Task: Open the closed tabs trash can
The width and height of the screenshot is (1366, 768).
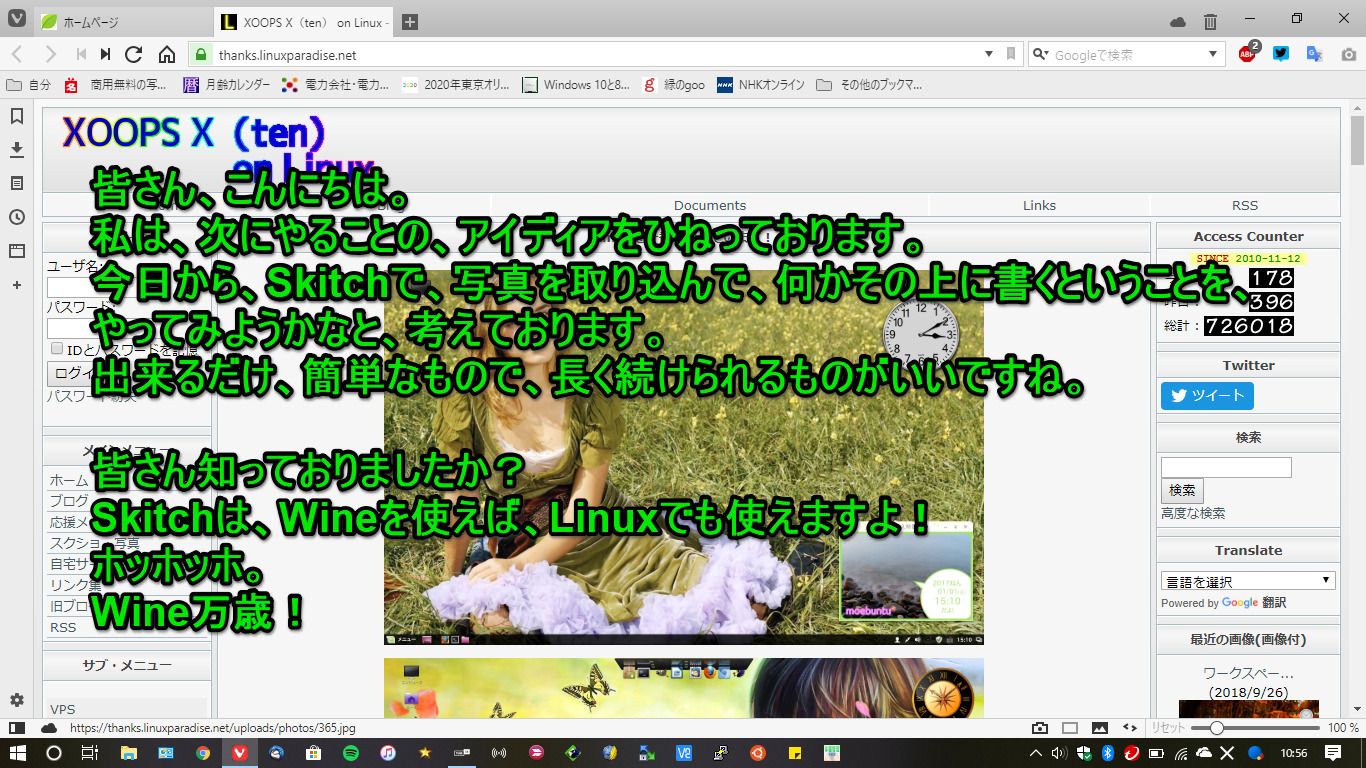Action: (x=1210, y=22)
